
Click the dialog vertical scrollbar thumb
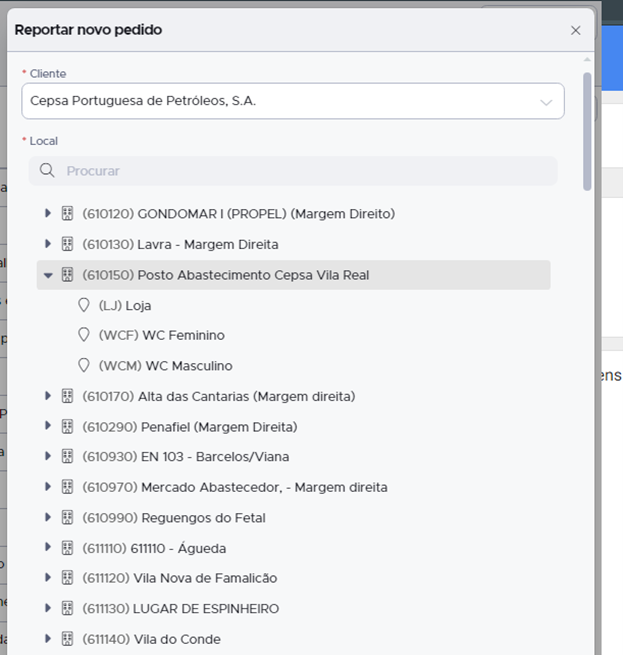[587, 132]
